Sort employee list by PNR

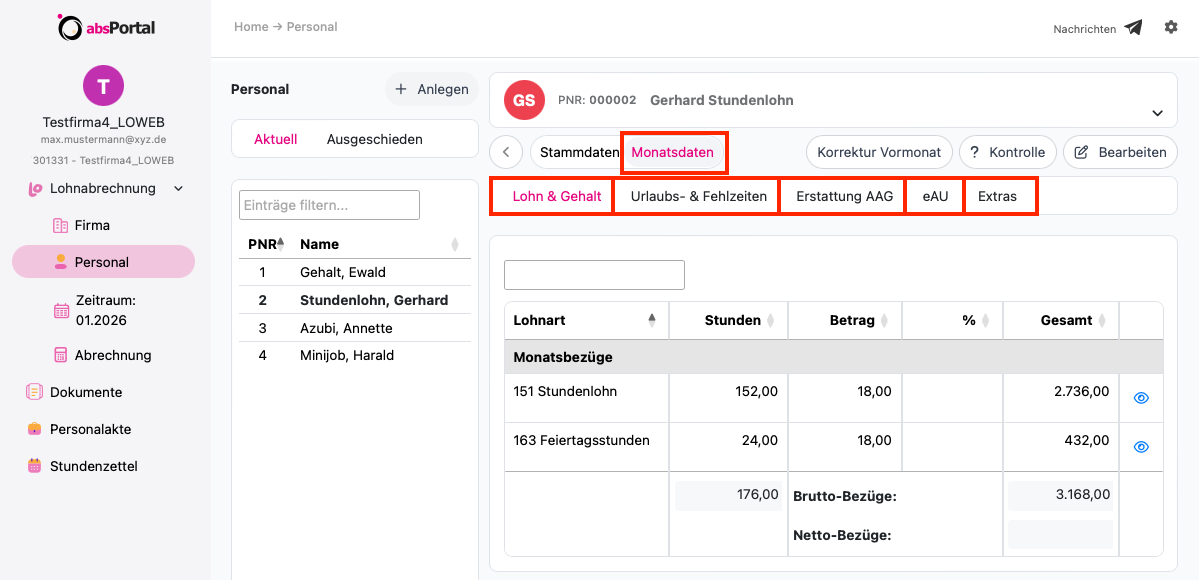[266, 244]
